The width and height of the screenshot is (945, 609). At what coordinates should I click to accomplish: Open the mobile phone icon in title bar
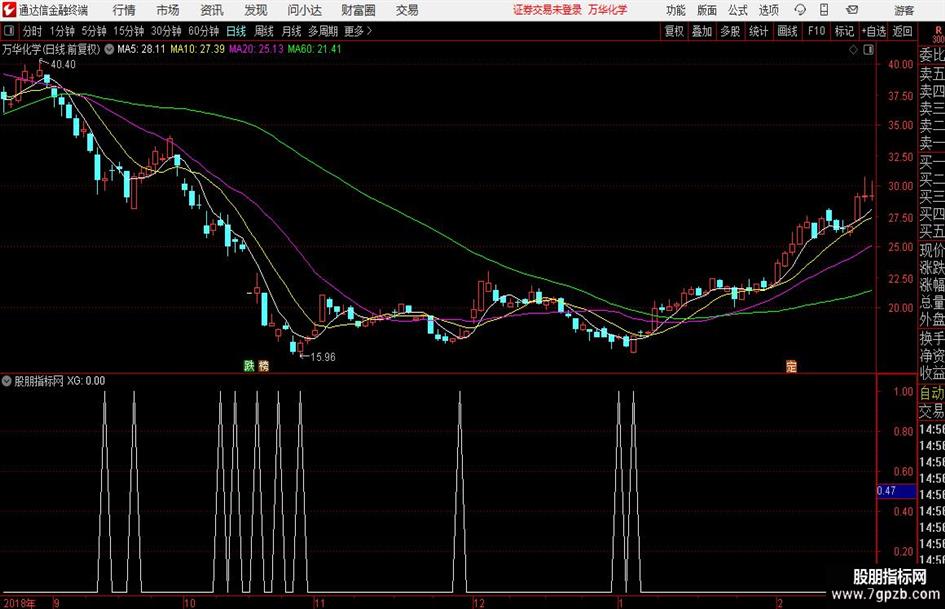pyautogui.click(x=824, y=10)
